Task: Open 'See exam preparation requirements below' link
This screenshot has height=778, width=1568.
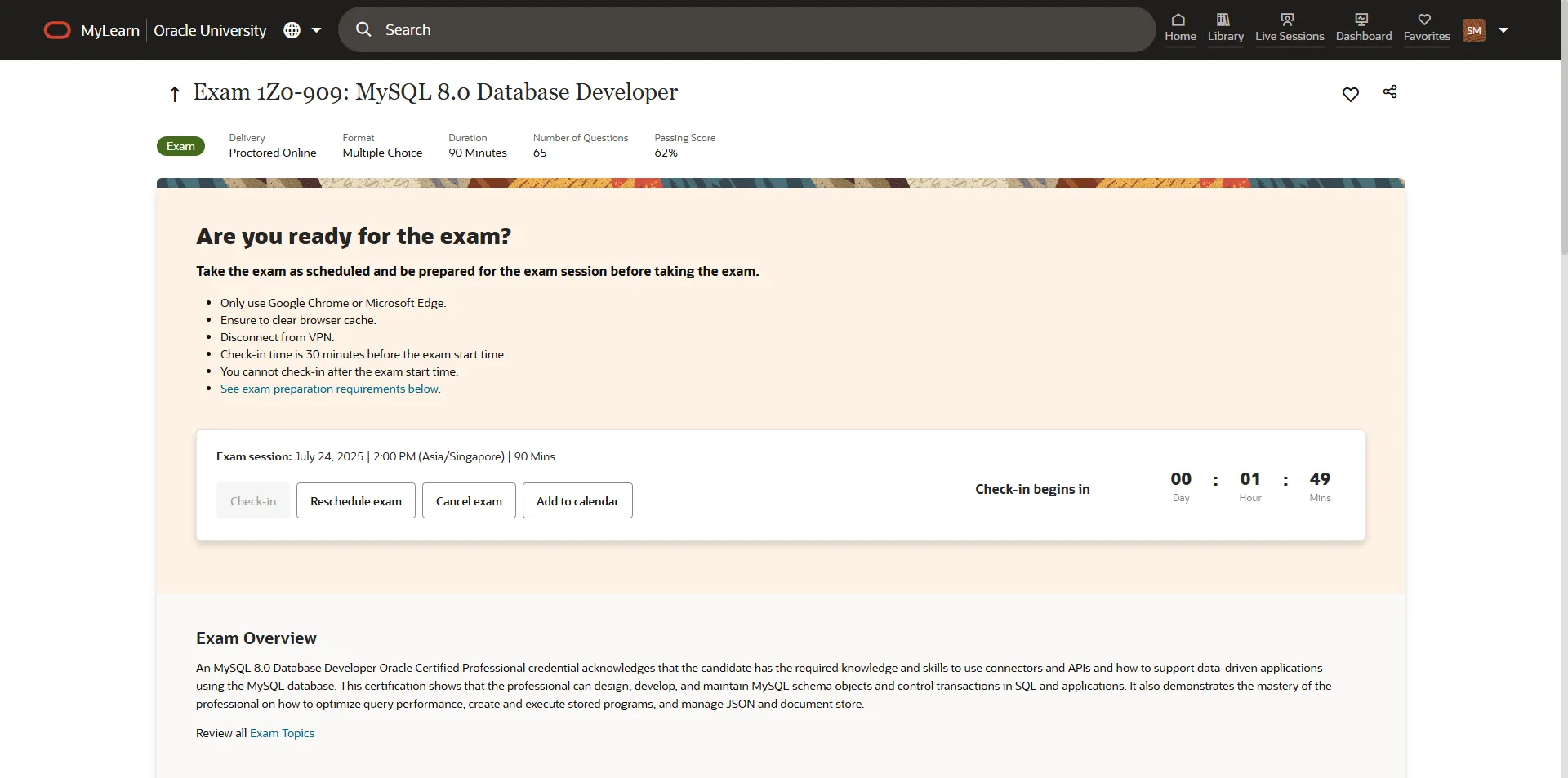Action: [x=329, y=389]
